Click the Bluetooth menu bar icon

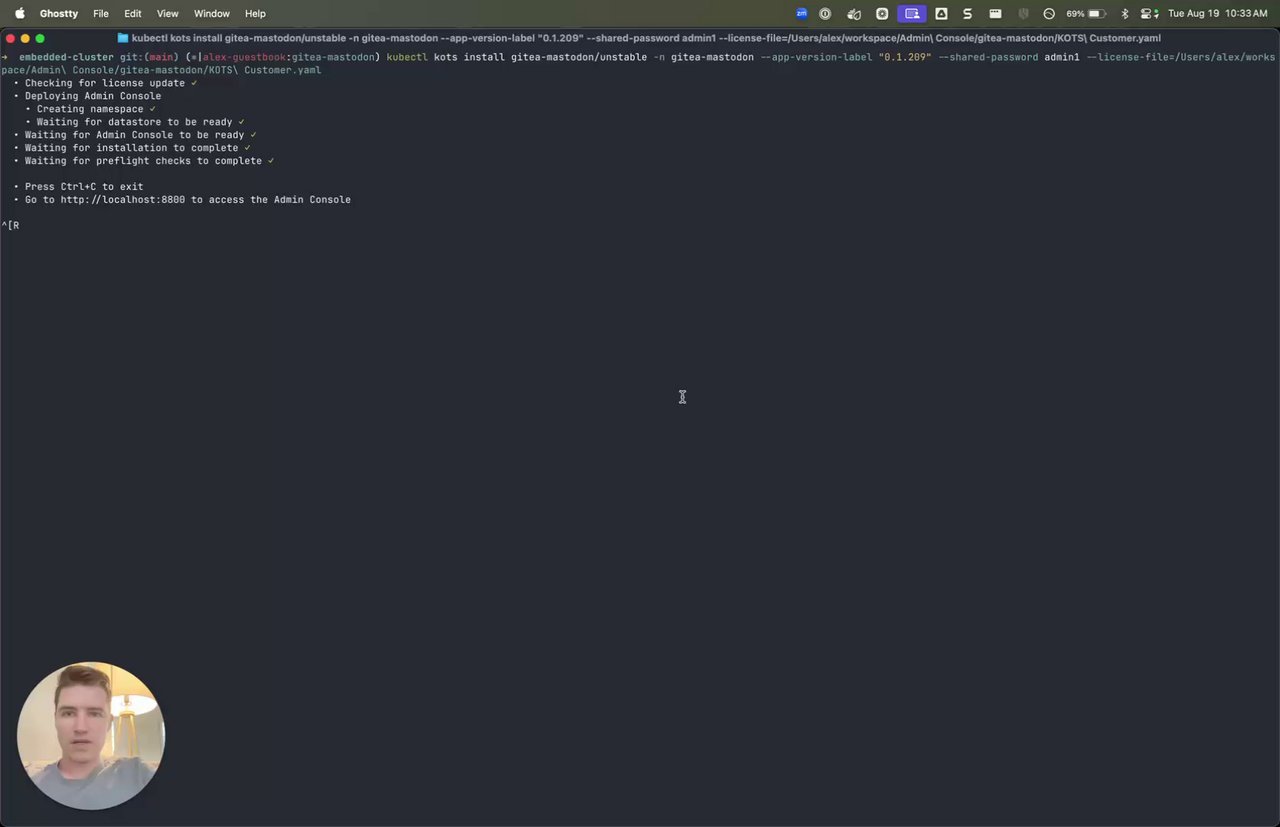click(x=1125, y=14)
